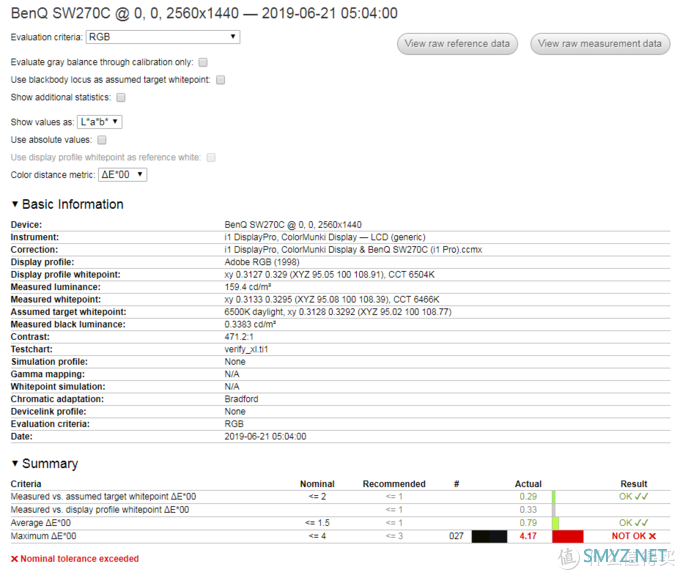The width and height of the screenshot is (680, 575).
Task: Click the Display profile value Adobe RGB (1998)
Action: [262, 262]
